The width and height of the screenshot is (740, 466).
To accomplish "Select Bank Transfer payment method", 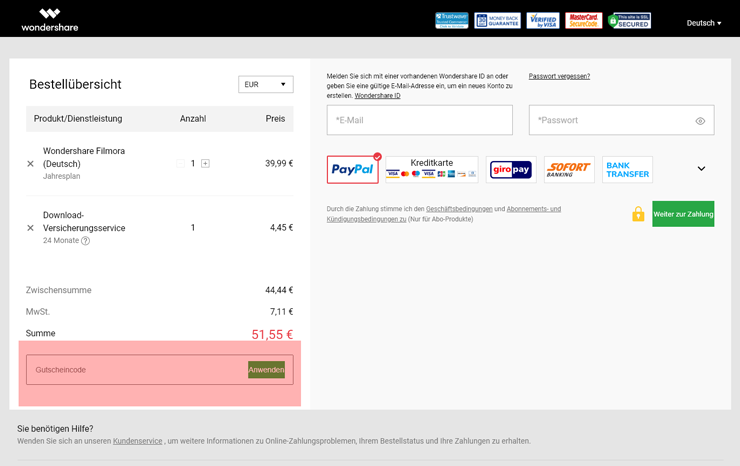I will (628, 169).
